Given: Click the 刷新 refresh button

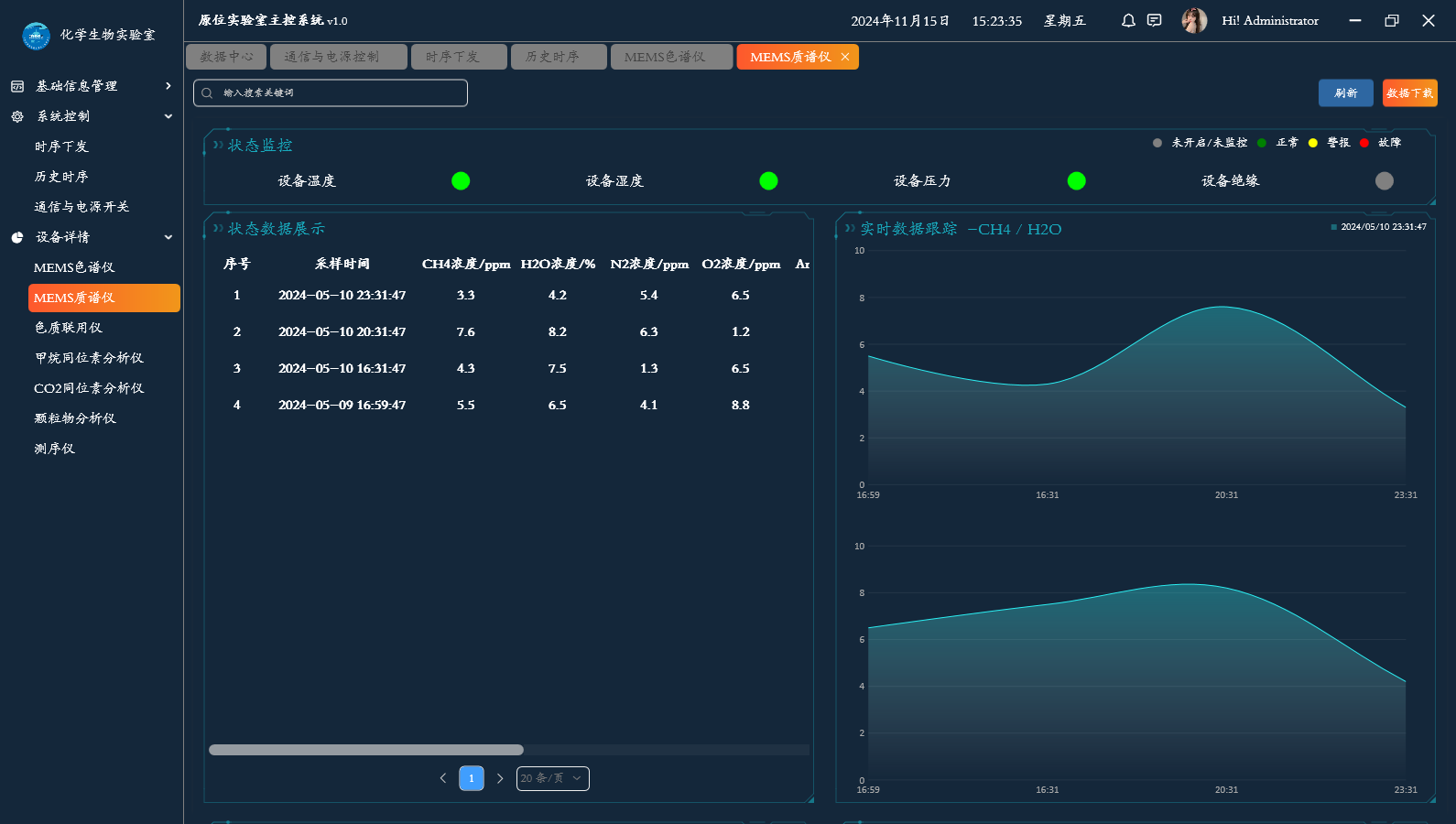Looking at the screenshot, I should (1345, 92).
